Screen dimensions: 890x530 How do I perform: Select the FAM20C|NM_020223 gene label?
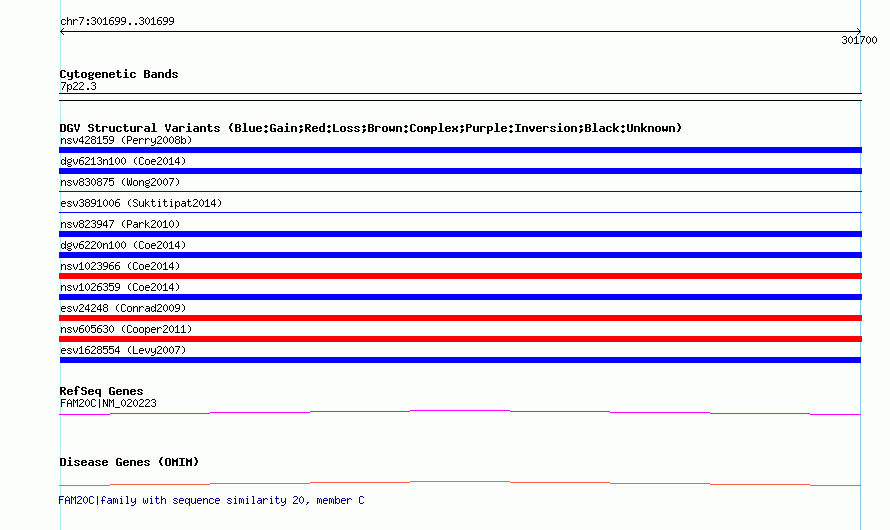click(x=108, y=403)
